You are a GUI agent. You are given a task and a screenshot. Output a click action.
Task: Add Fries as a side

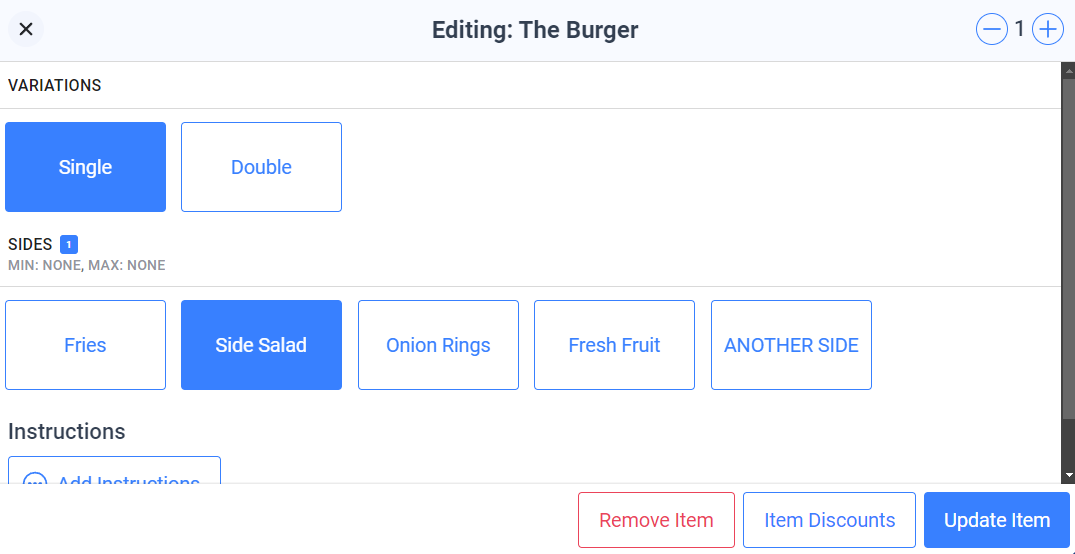click(85, 345)
